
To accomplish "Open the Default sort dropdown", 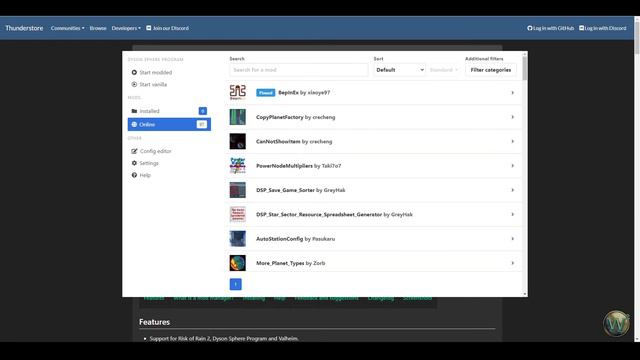I will [x=400, y=70].
